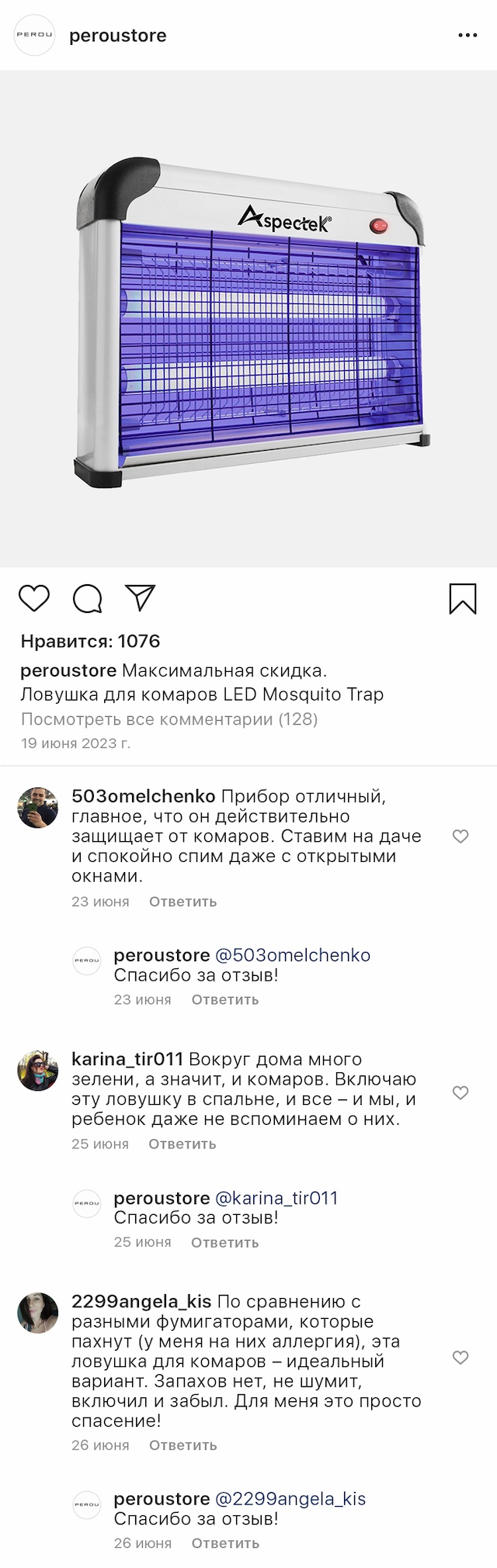This screenshot has height=1568, width=497.
Task: Open the @karina_tir011 mention link
Action: pyautogui.click(x=276, y=1198)
